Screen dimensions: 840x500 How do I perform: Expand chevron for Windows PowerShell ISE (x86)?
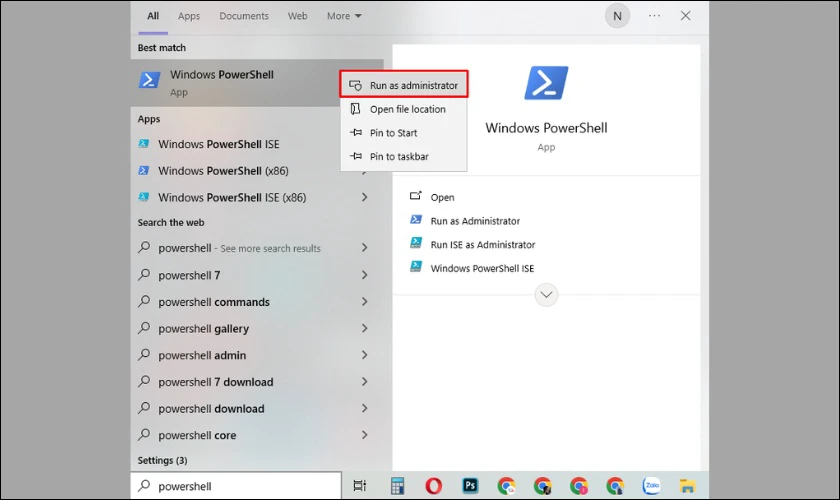pos(364,197)
